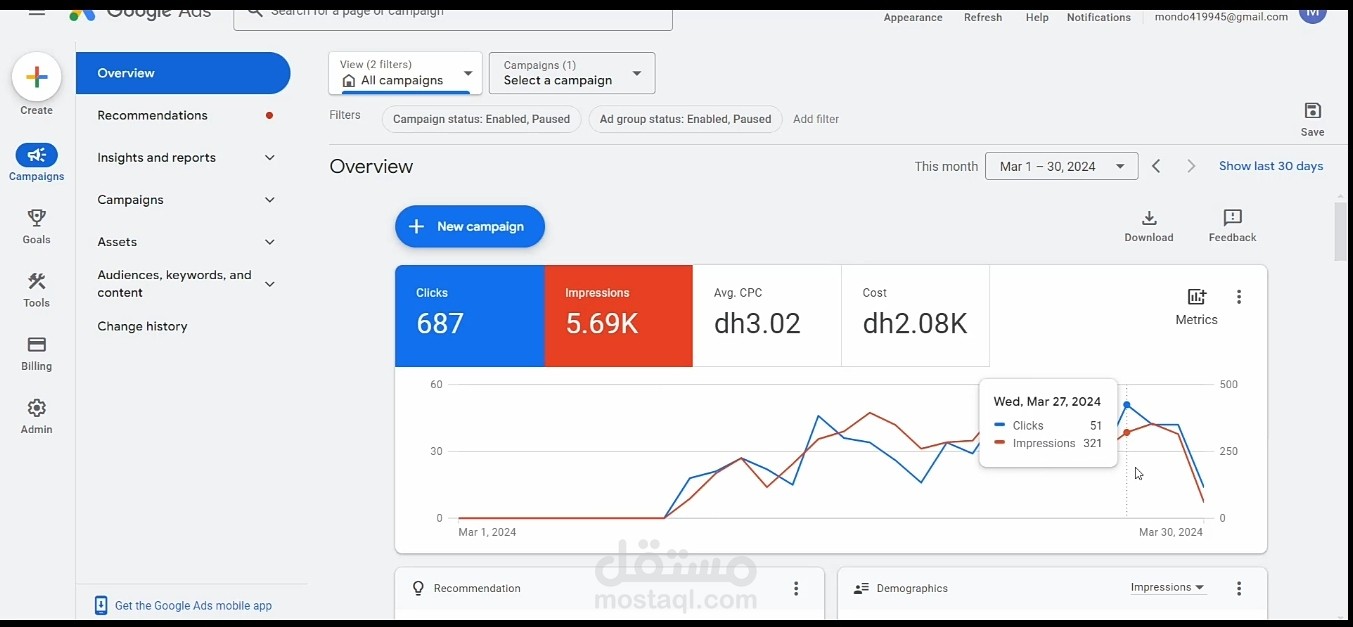Screen dimensions: 1353x627
Task: Click Get the Google Ads mobile app link
Action: [193, 606]
